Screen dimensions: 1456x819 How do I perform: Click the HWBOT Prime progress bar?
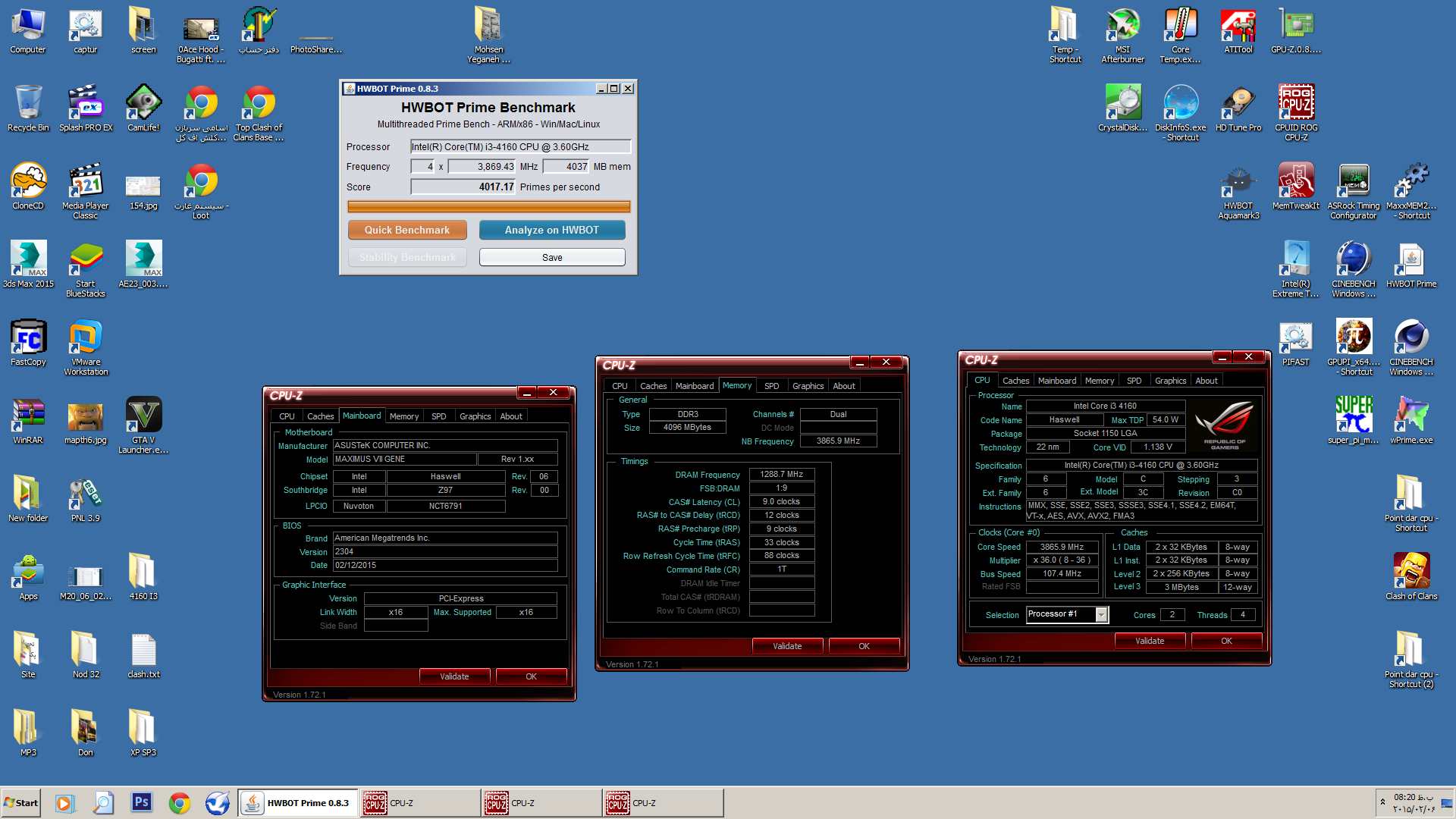click(489, 206)
